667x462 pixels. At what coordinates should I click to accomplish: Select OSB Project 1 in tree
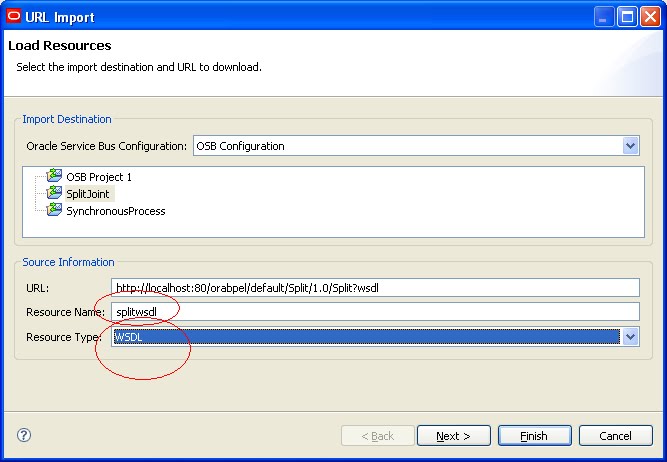pos(99,177)
